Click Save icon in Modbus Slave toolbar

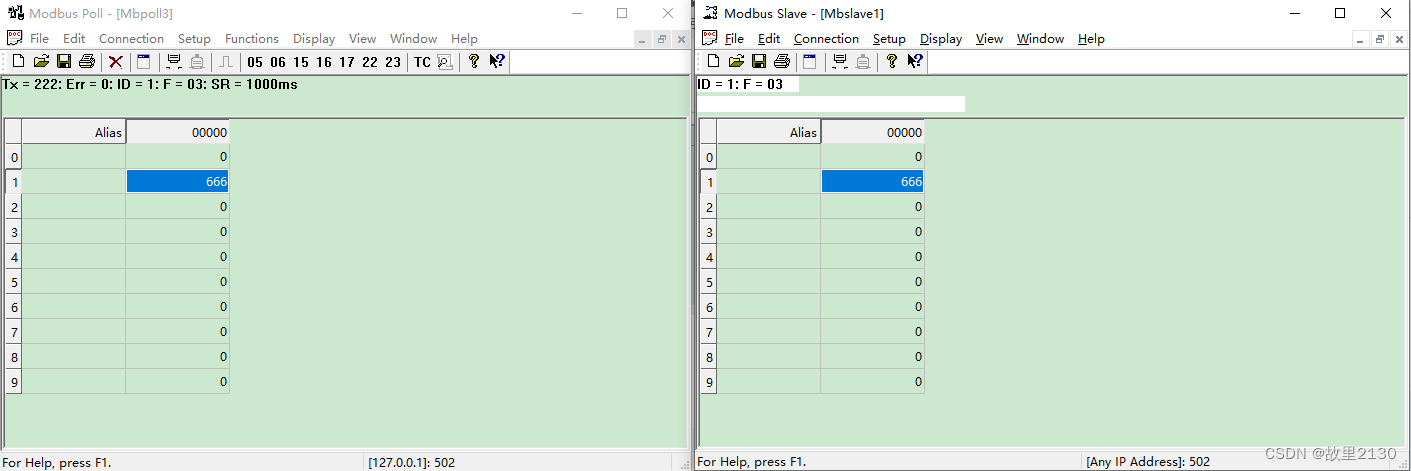[760, 62]
